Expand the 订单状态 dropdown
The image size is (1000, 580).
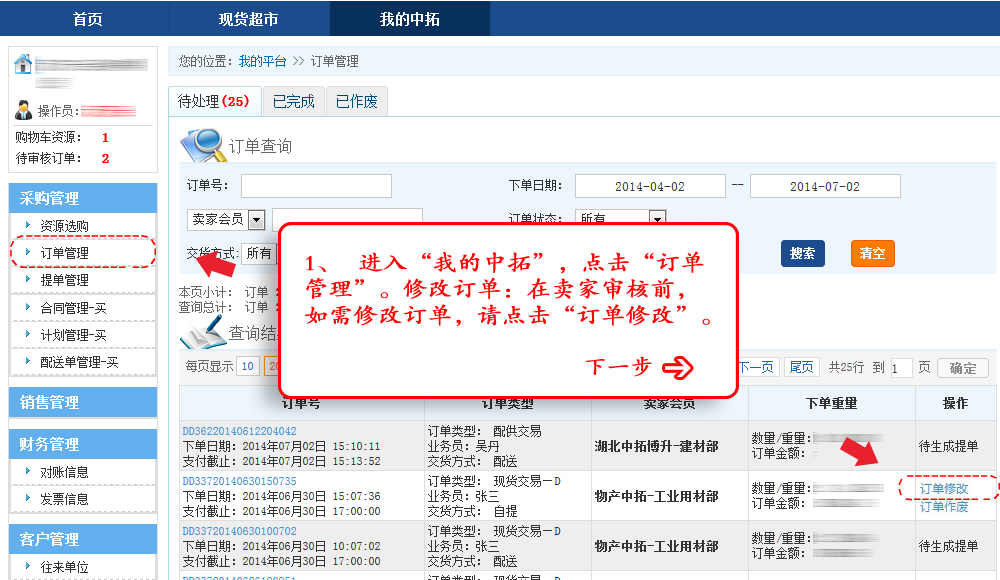click(657, 218)
